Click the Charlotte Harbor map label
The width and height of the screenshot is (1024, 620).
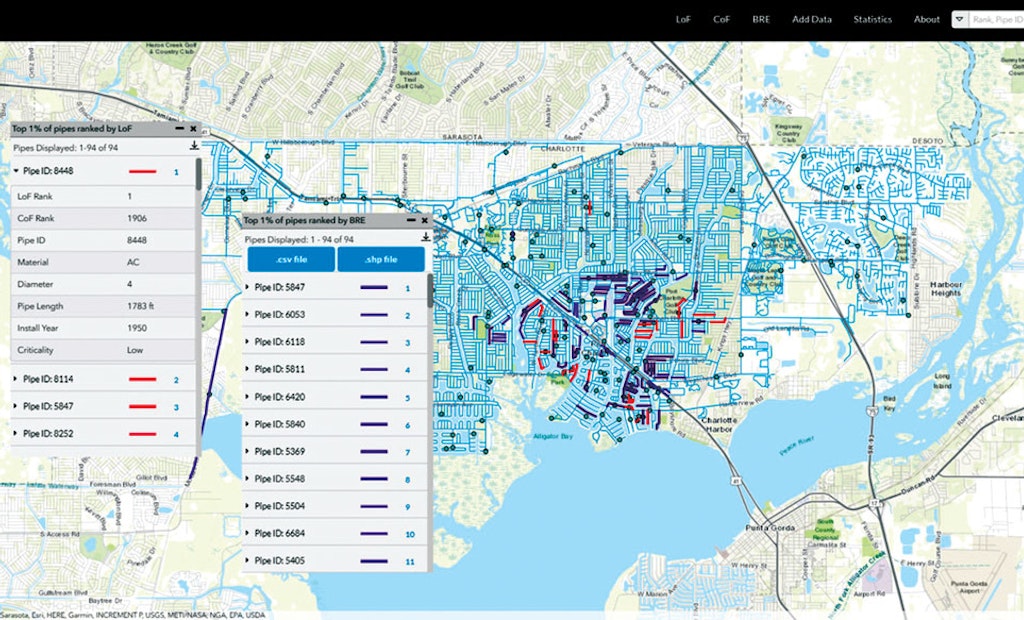718,425
